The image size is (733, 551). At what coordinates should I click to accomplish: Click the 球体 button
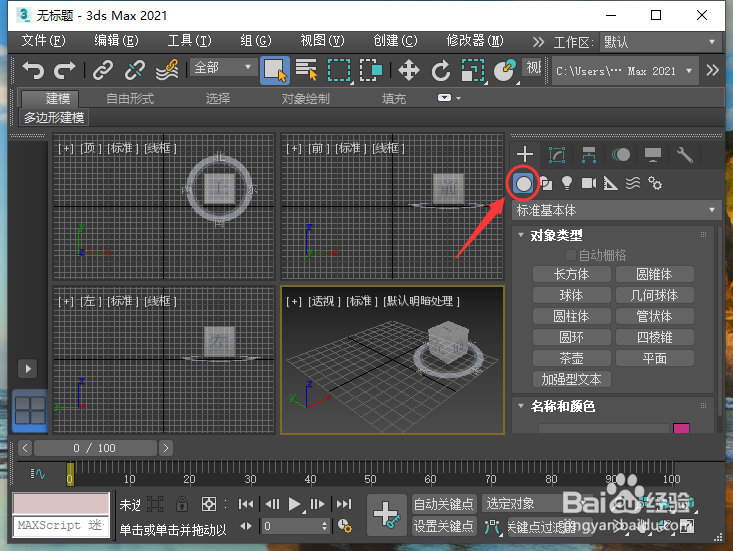(x=571, y=295)
